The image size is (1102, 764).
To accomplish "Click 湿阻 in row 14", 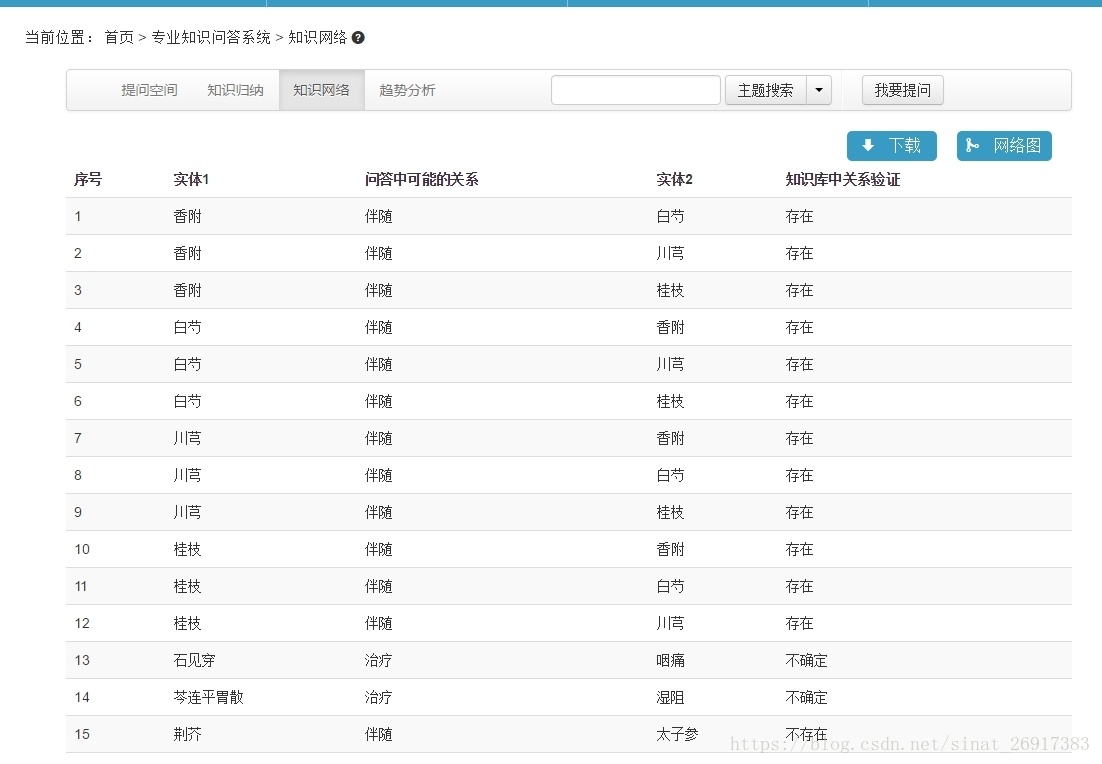I will 670,697.
